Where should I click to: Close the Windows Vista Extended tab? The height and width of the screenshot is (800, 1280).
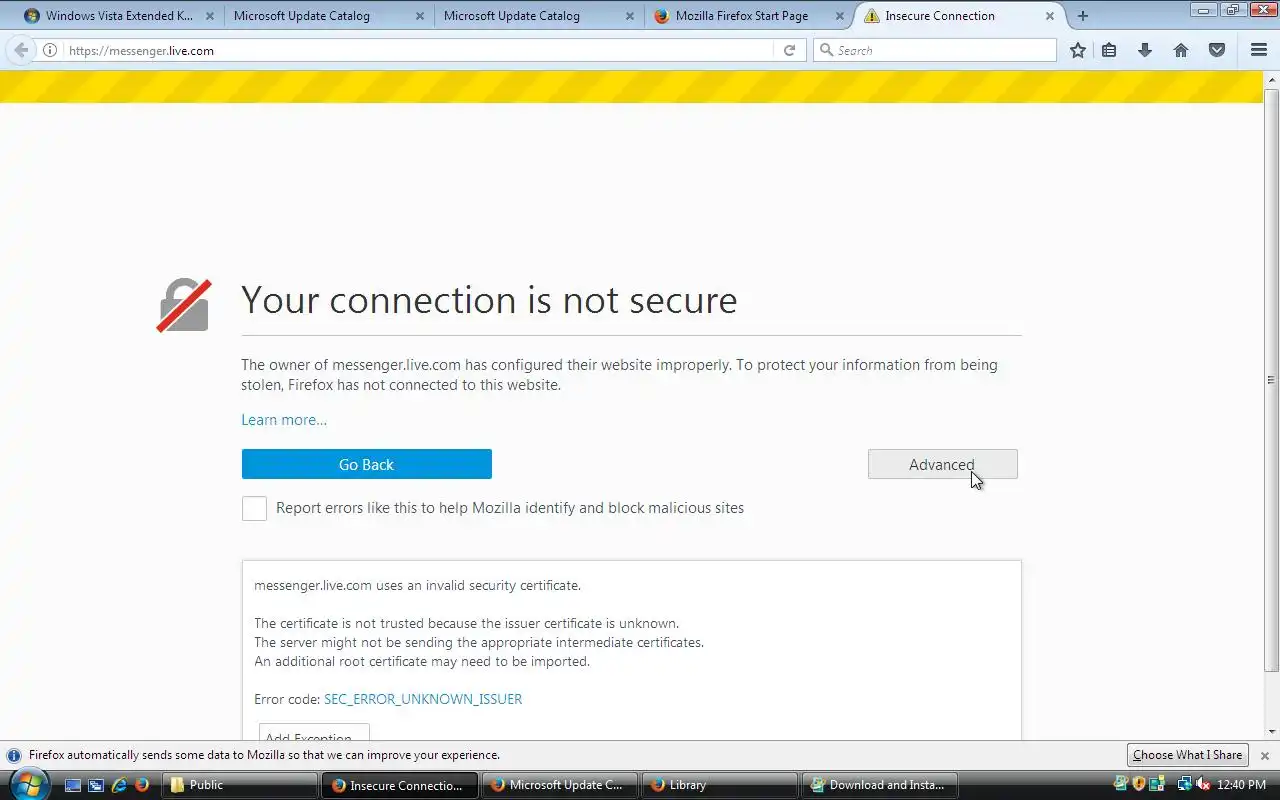210,16
